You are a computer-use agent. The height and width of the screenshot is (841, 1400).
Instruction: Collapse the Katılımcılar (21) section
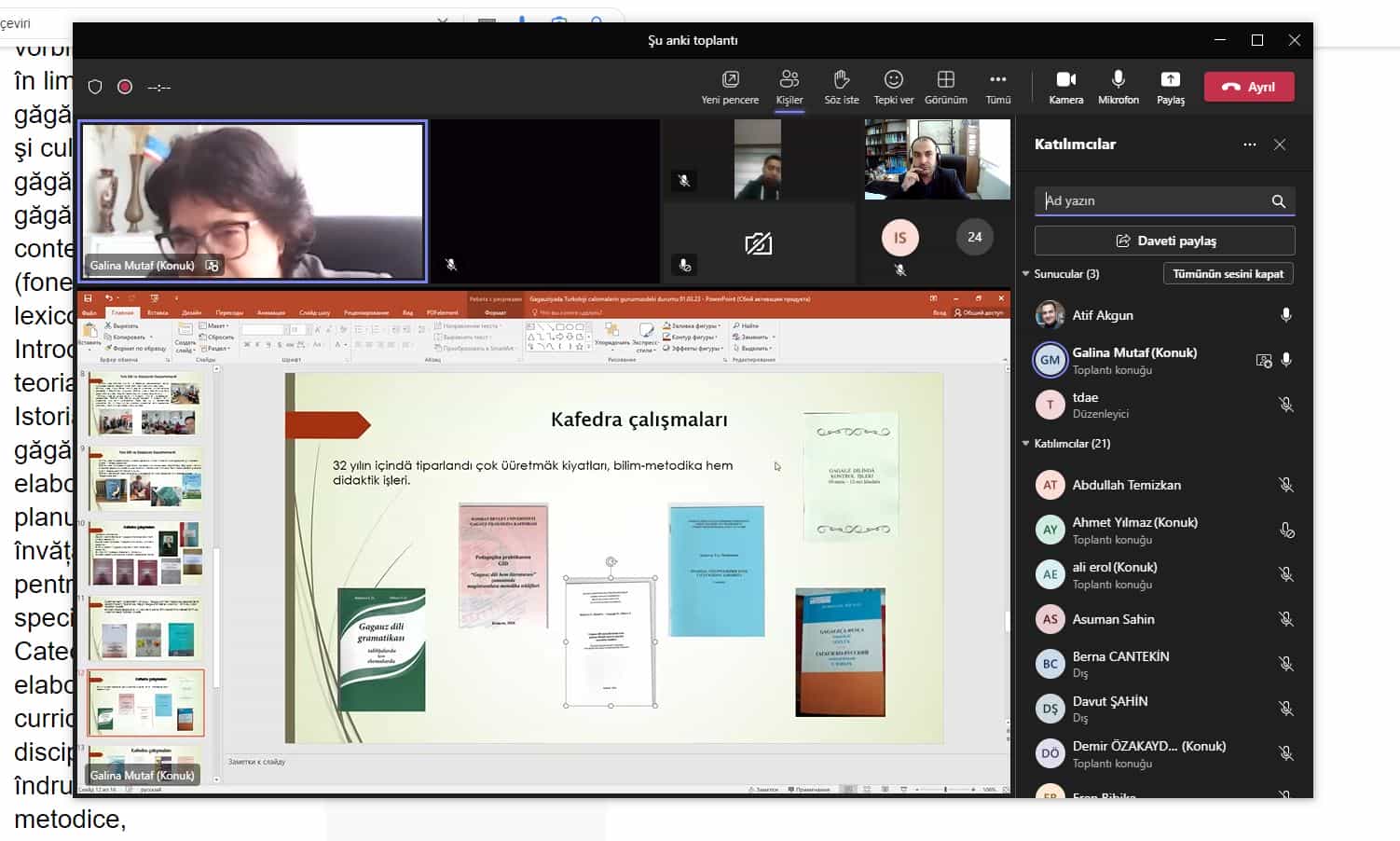coord(1026,444)
